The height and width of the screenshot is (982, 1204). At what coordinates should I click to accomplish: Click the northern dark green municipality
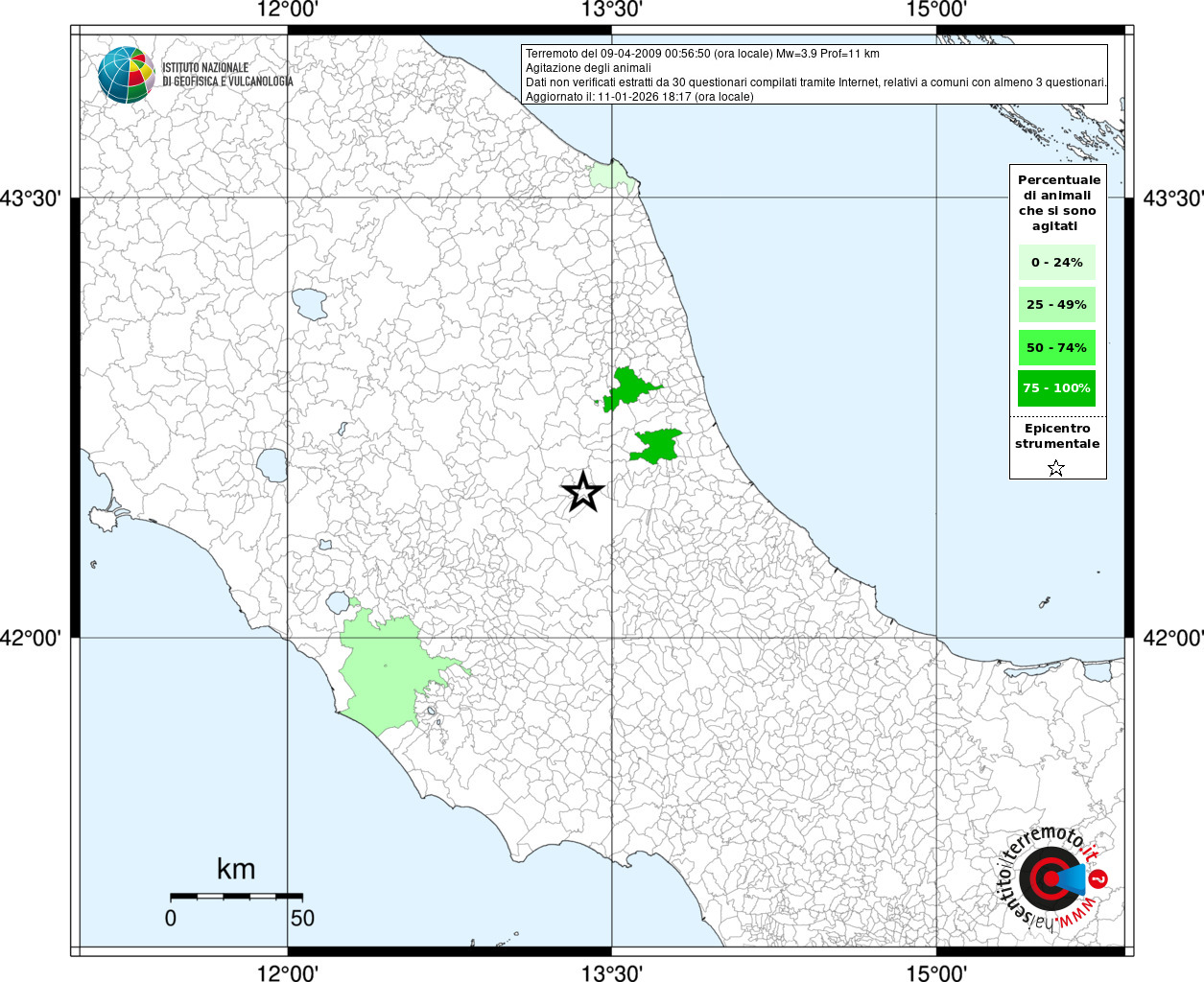pyautogui.click(x=628, y=389)
